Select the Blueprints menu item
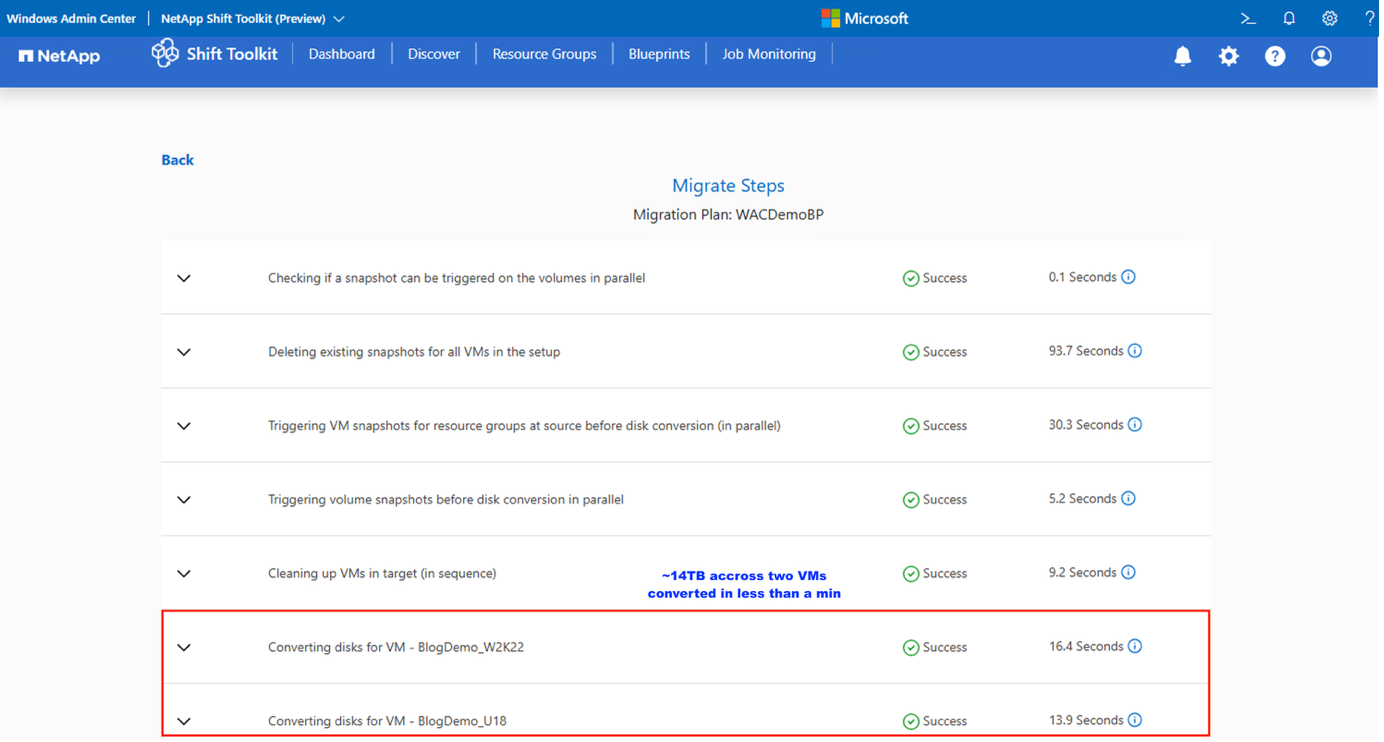 pos(658,54)
